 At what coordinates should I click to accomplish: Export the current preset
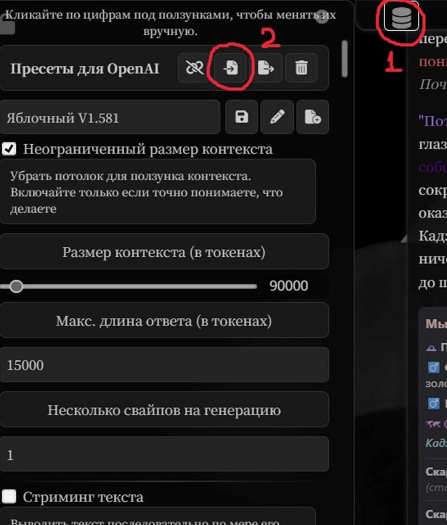[x=266, y=68]
